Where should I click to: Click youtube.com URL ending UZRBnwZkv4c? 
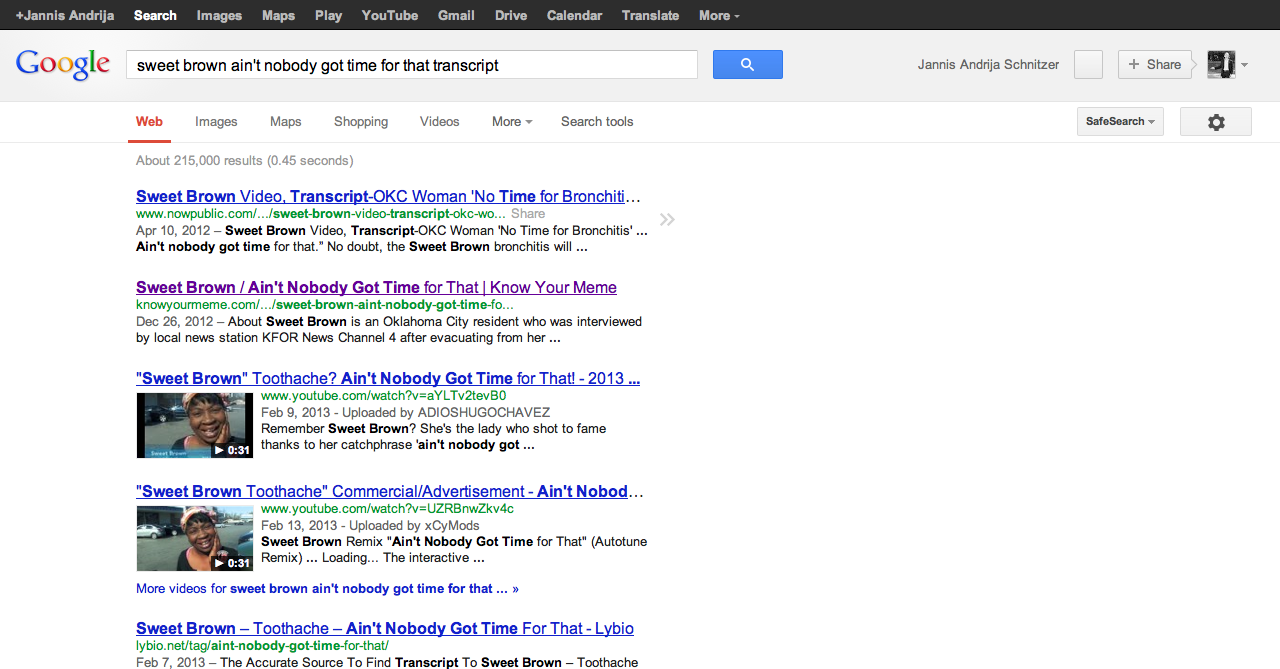(388, 509)
